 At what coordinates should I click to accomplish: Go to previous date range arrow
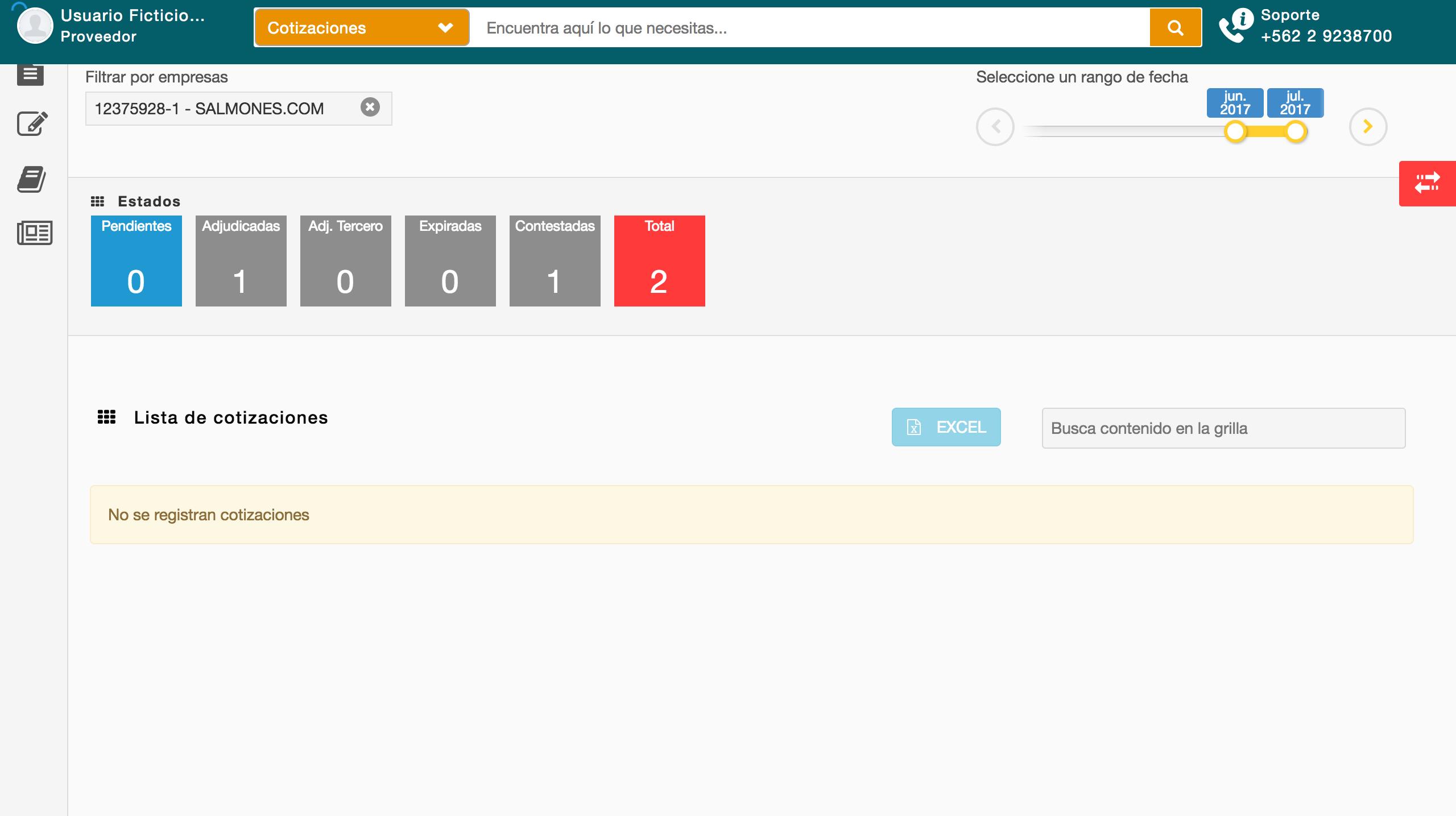tap(995, 126)
